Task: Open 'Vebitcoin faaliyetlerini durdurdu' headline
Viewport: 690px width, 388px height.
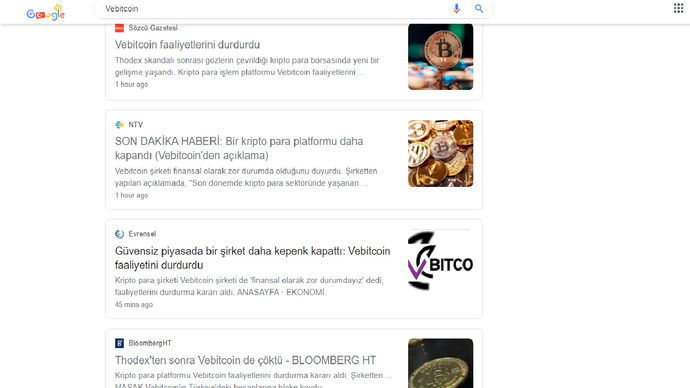Action: point(187,45)
